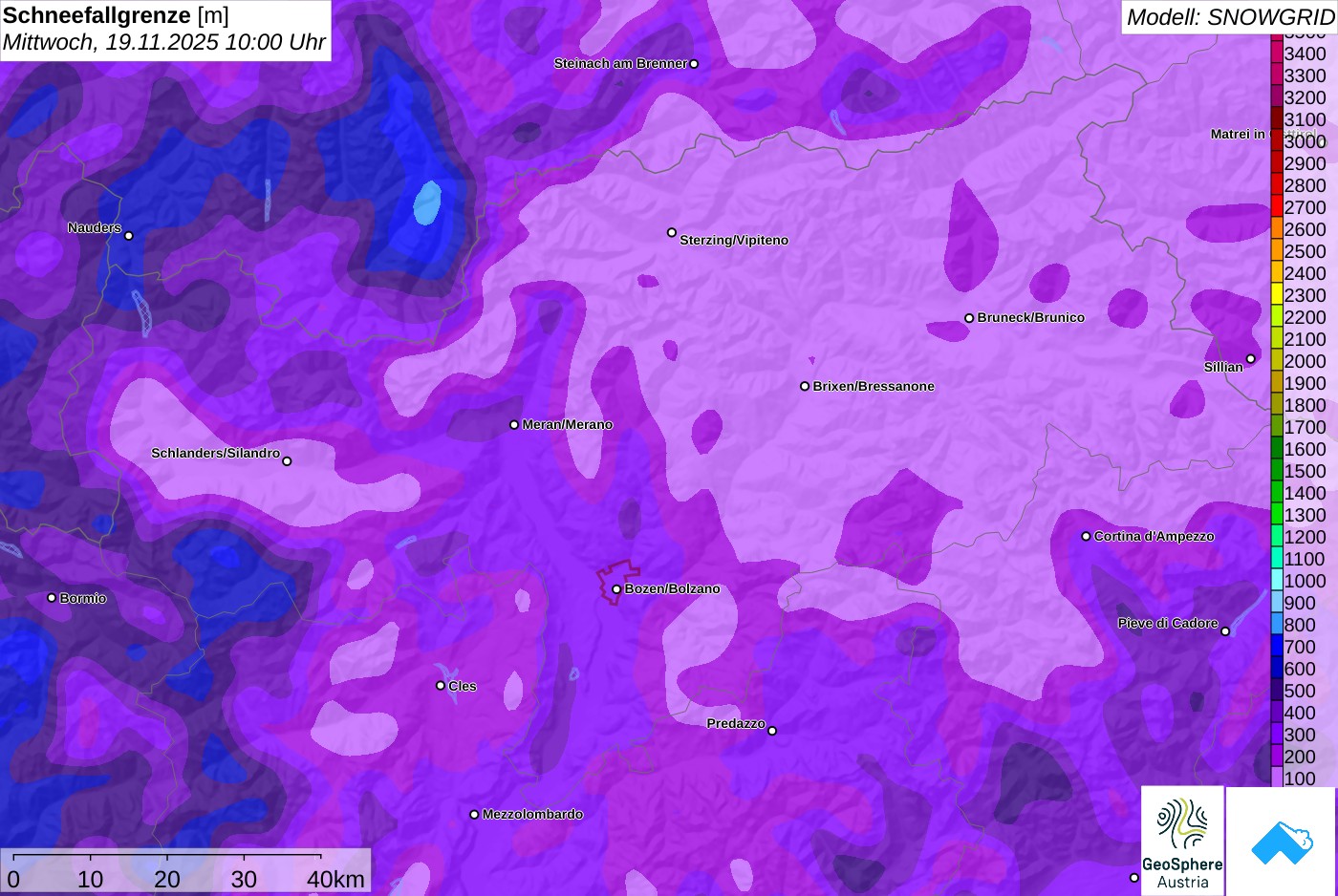Pick the 2700 m red legend swatch

click(1277, 207)
